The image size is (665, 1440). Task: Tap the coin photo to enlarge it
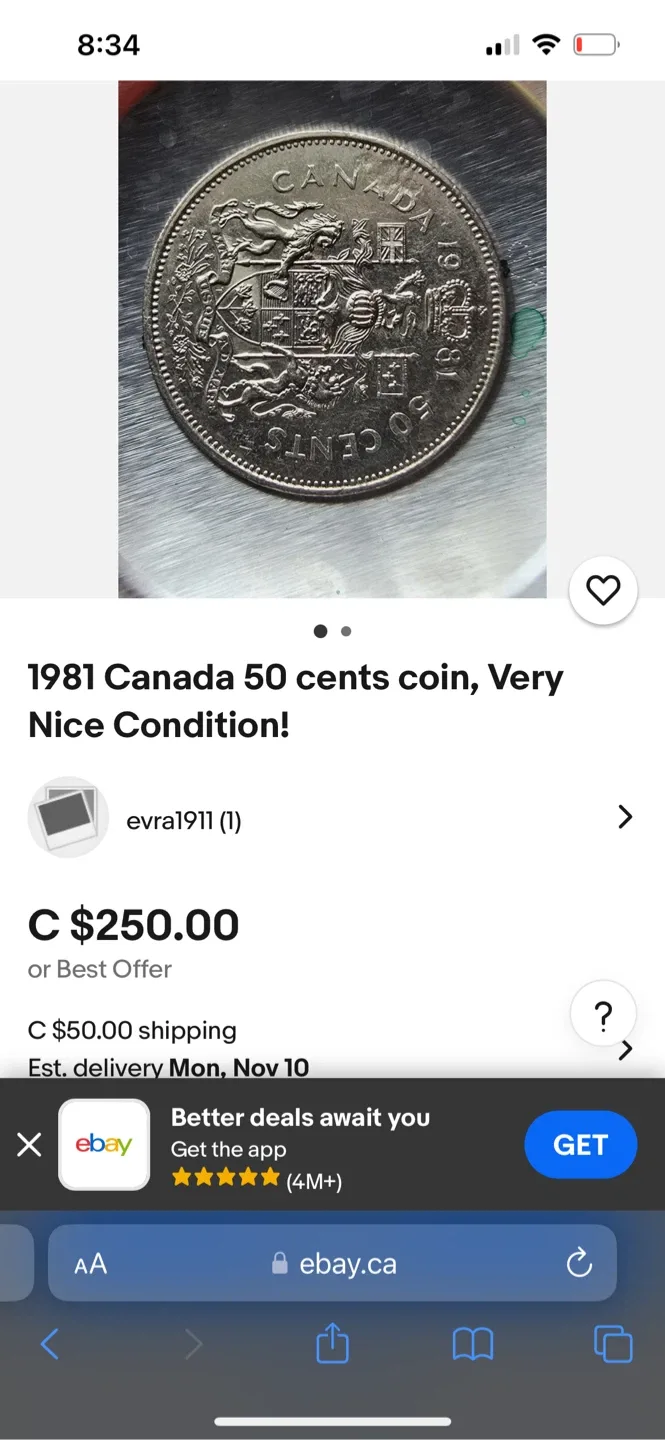coord(333,340)
